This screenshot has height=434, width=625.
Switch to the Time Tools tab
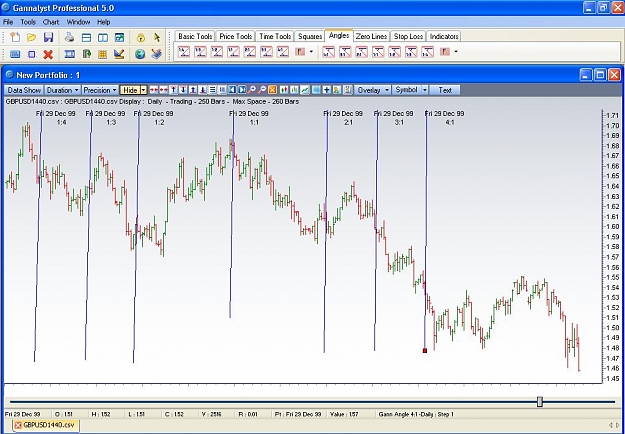point(275,36)
